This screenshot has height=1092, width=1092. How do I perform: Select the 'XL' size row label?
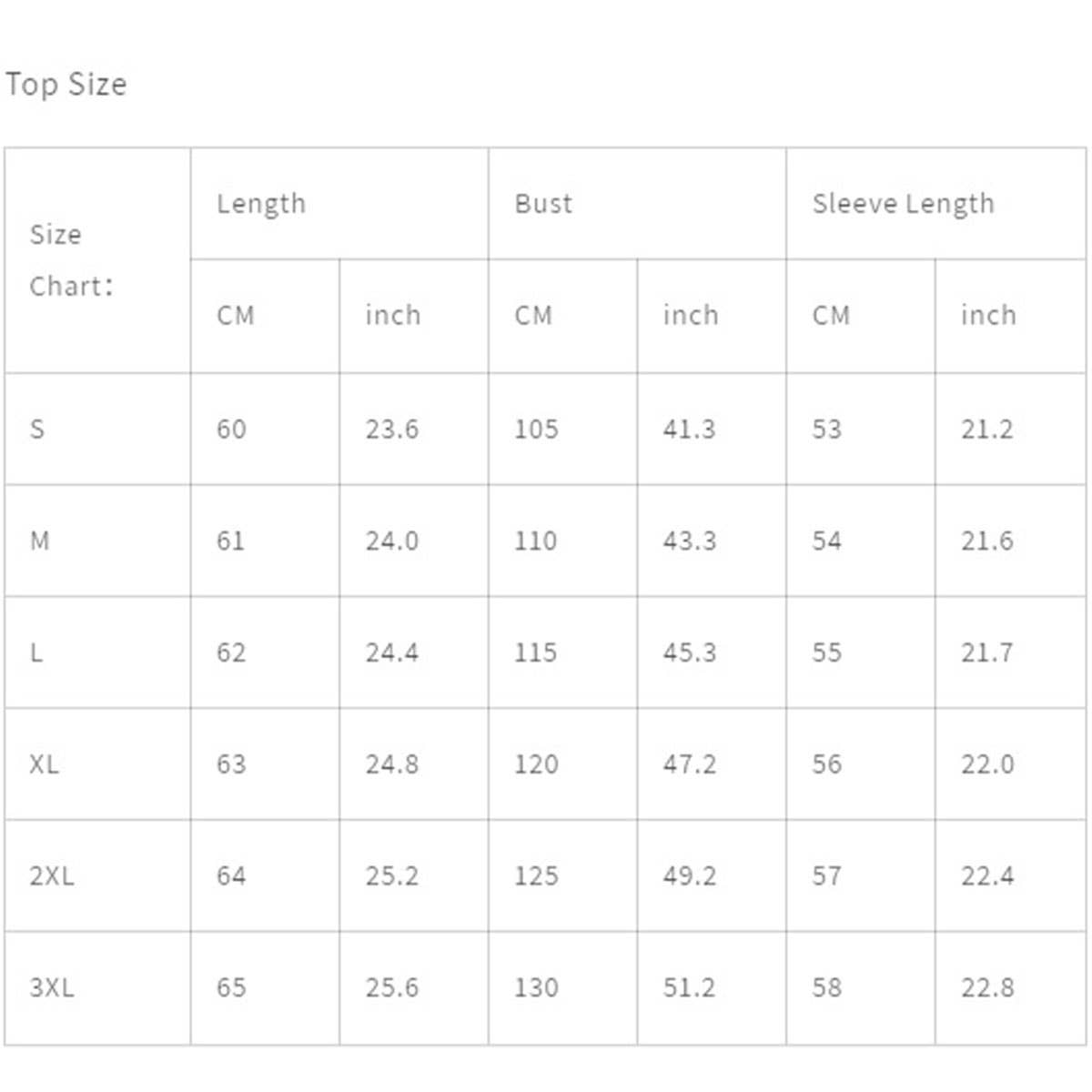[x=44, y=764]
